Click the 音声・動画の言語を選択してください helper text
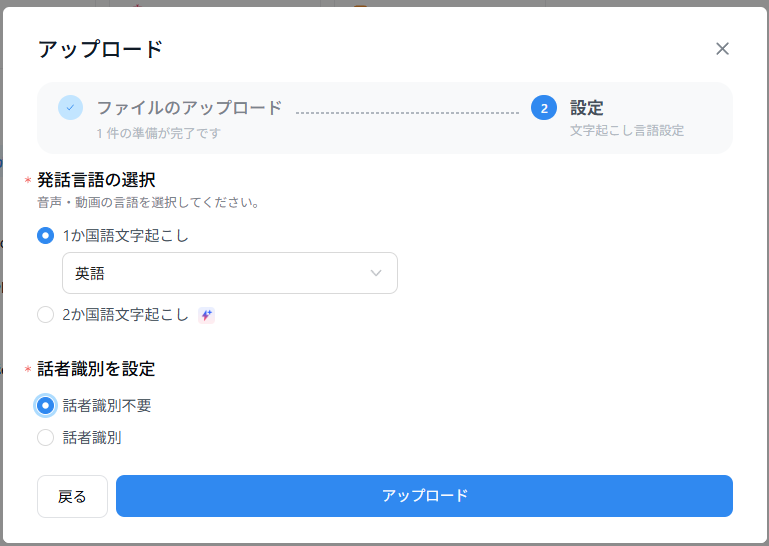Image resolution: width=769 pixels, height=546 pixels. coord(149,202)
